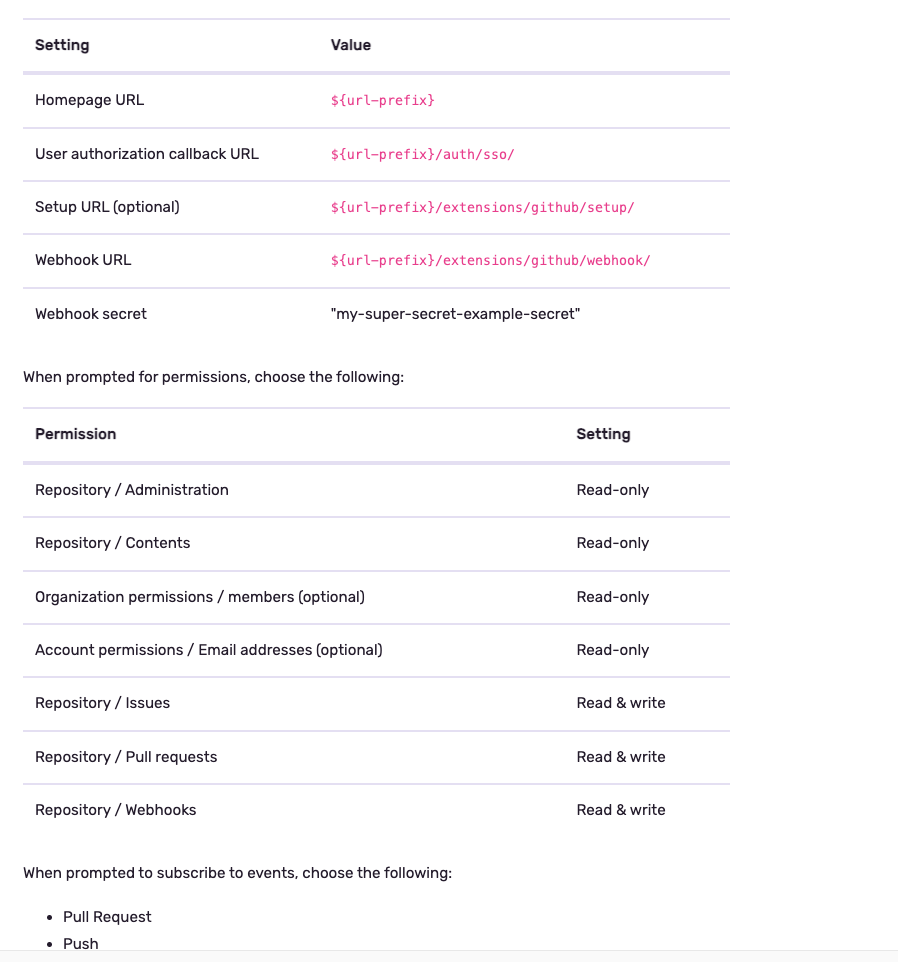Screen dimensions: 898x962
Task: Click the Permission column header
Action: [x=75, y=434]
